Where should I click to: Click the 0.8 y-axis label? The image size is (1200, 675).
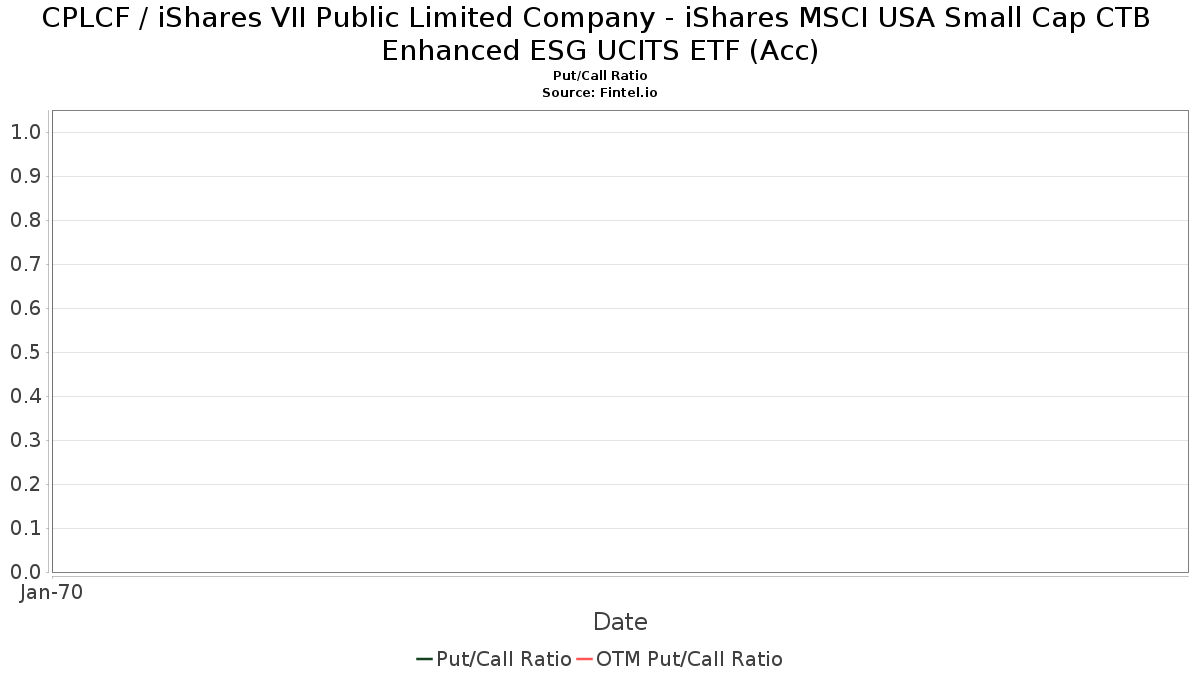click(x=25, y=220)
